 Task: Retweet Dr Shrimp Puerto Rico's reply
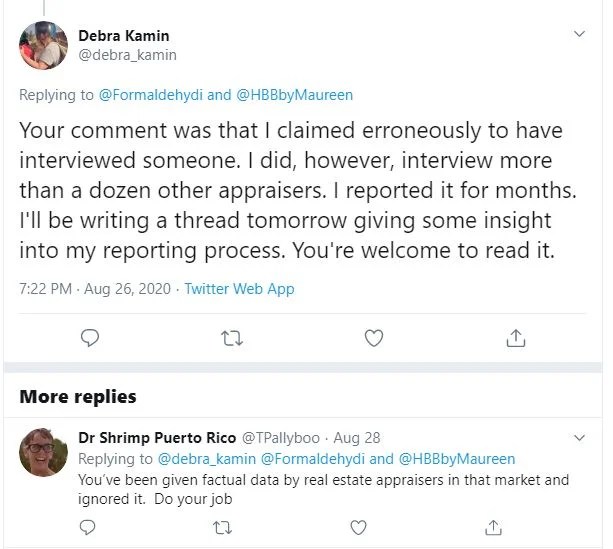225,525
